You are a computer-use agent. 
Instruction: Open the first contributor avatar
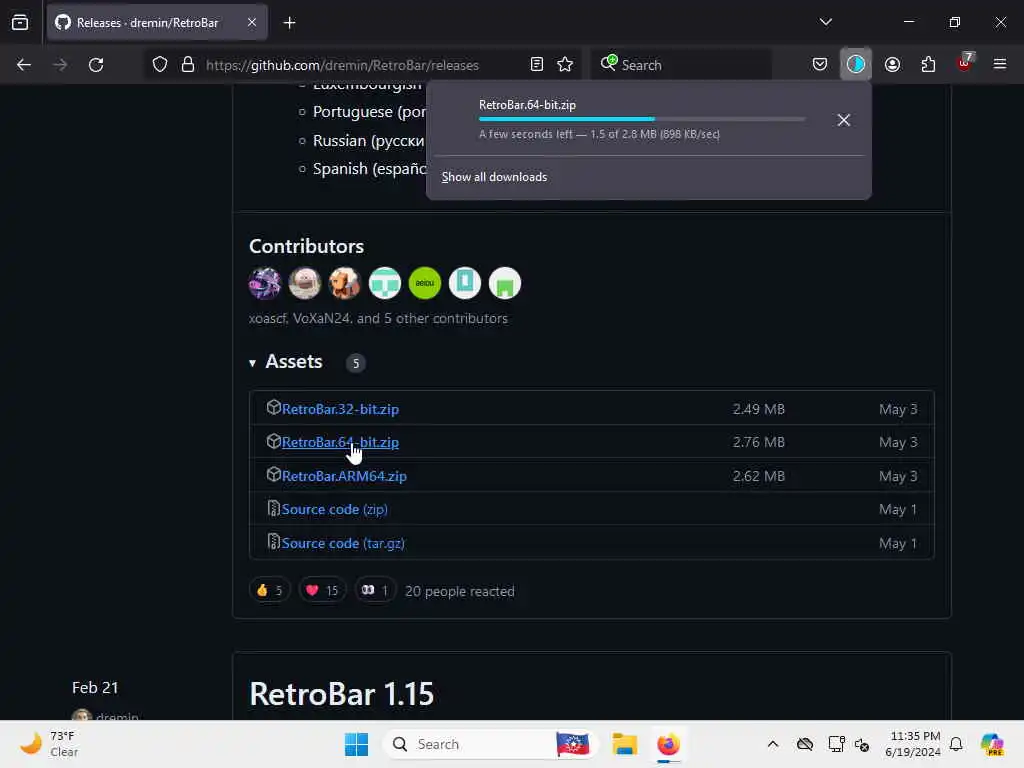pos(264,283)
